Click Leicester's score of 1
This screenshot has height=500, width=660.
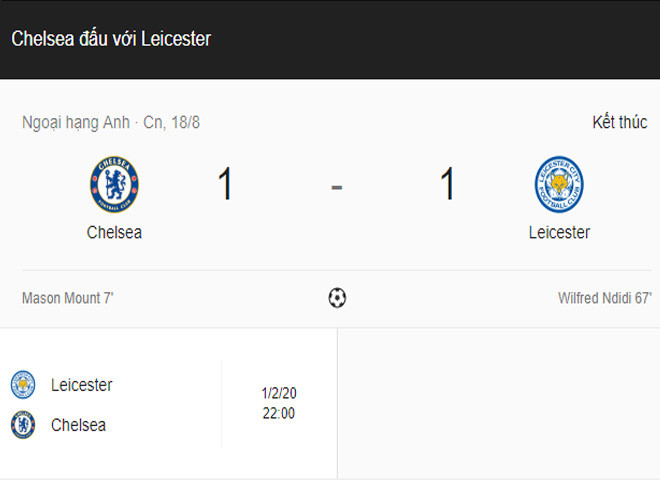(x=447, y=185)
